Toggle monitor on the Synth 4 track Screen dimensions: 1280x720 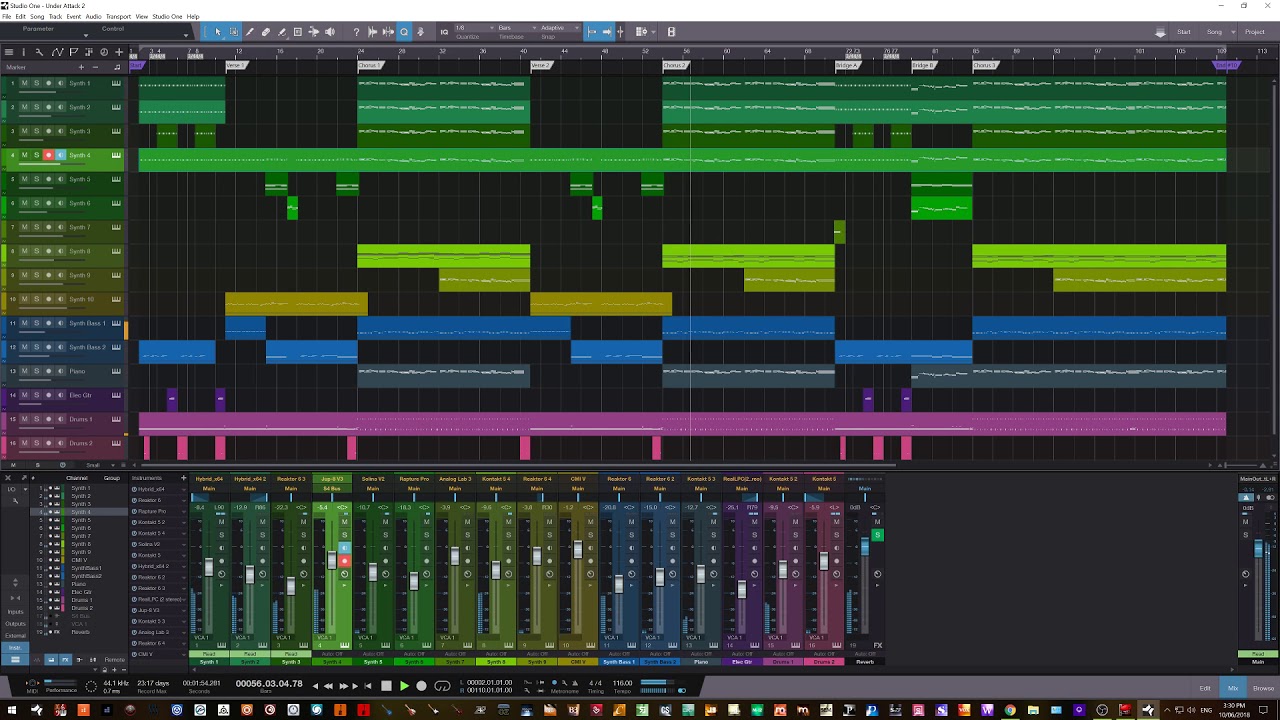[x=60, y=155]
